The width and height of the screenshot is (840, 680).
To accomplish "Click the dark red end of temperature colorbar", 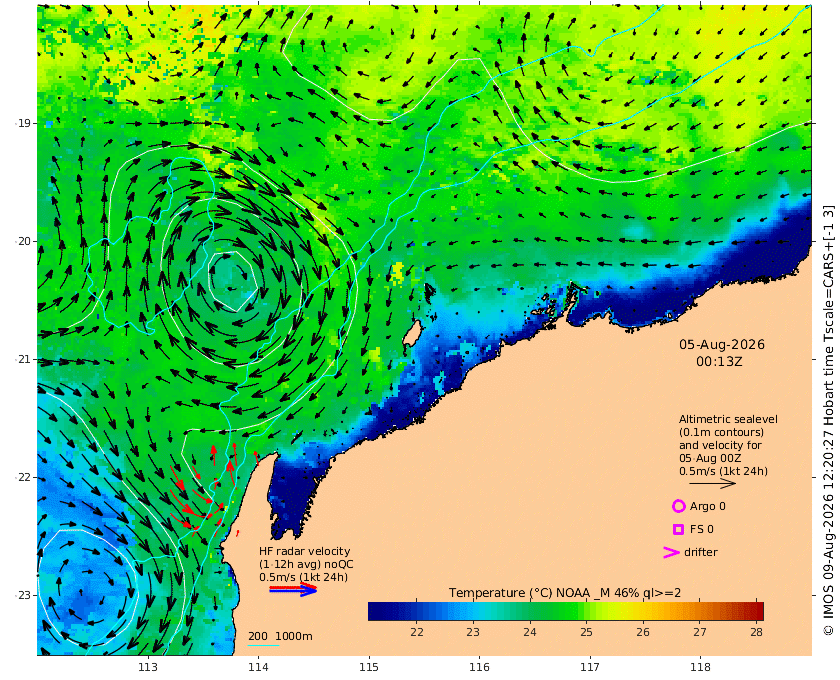I will pos(755,611).
